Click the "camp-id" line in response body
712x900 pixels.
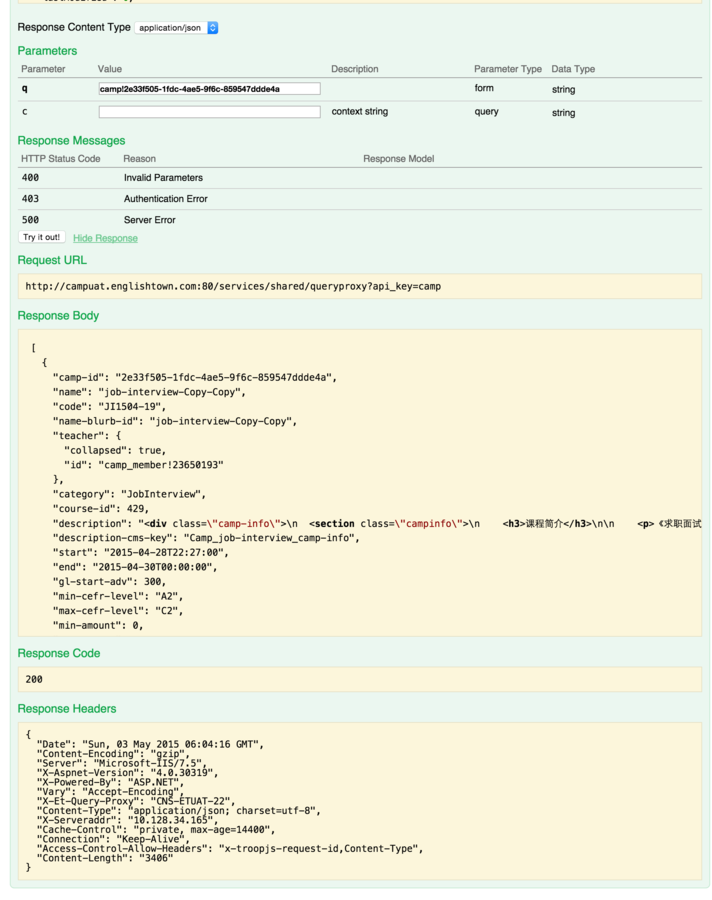pyautogui.click(x=195, y=378)
